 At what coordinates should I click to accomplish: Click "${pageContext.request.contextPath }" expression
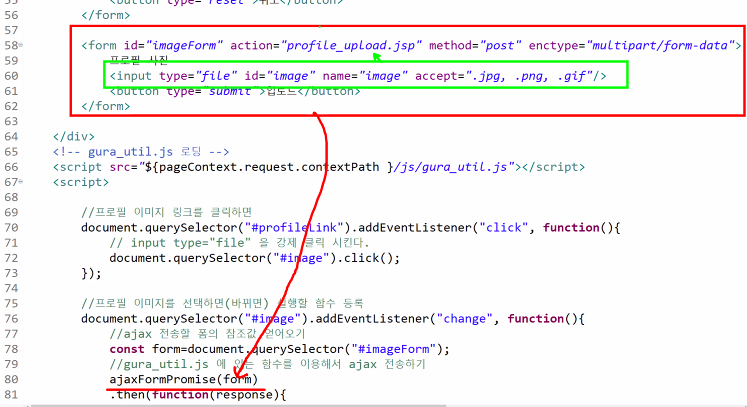click(x=269, y=167)
